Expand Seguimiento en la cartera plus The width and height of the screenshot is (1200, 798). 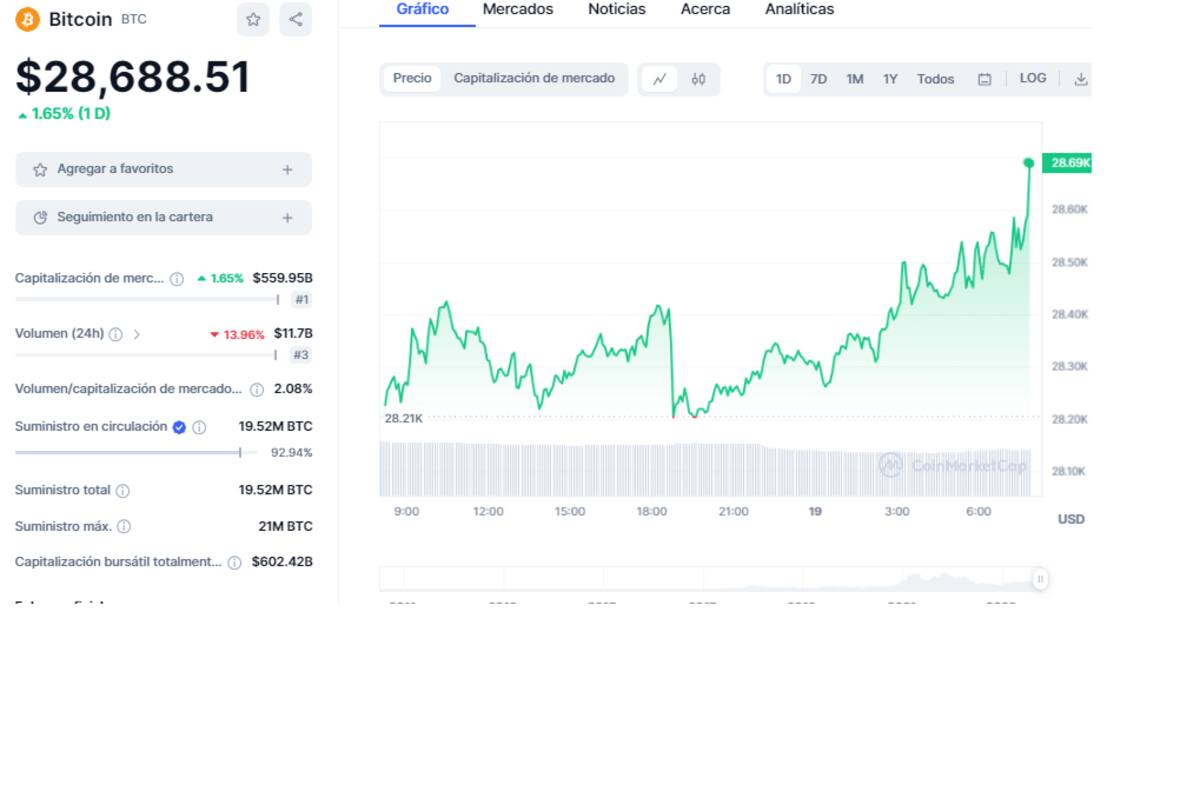pos(287,218)
